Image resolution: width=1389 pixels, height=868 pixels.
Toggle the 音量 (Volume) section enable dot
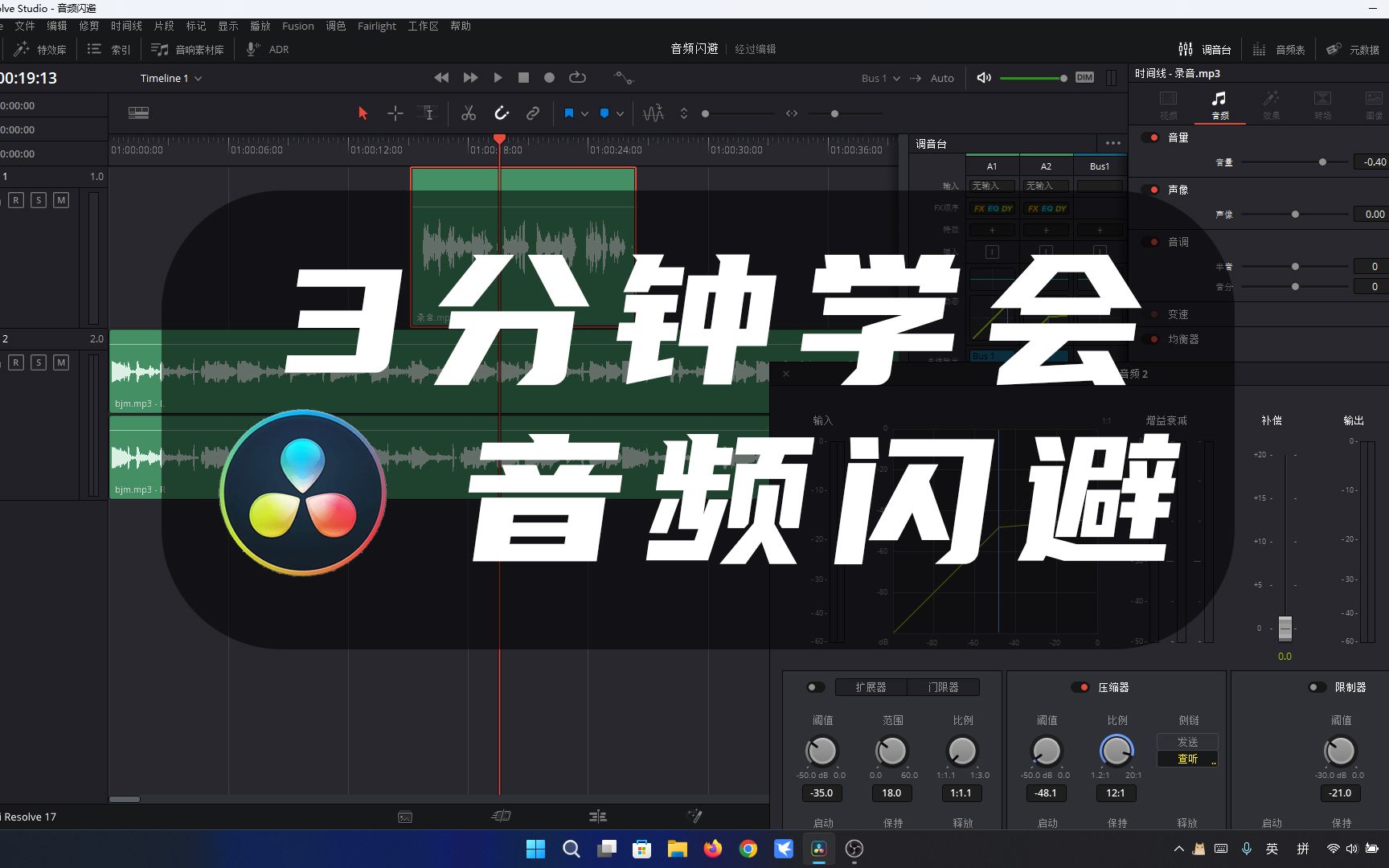(1150, 137)
